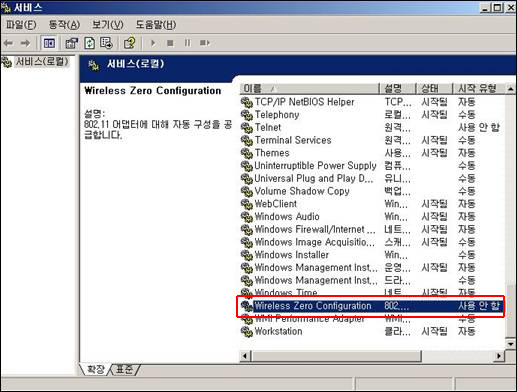The height and width of the screenshot is (392, 517).
Task: Select the Windows Firewall/Internet service name
Action: tap(315, 229)
